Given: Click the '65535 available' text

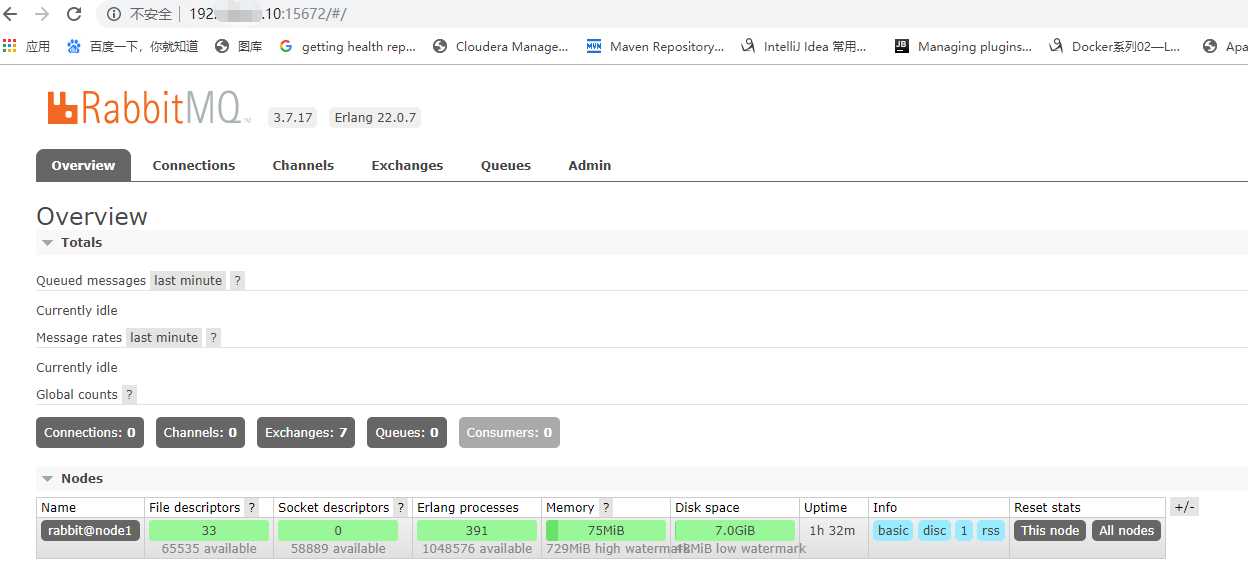Looking at the screenshot, I should pyautogui.click(x=209, y=549).
